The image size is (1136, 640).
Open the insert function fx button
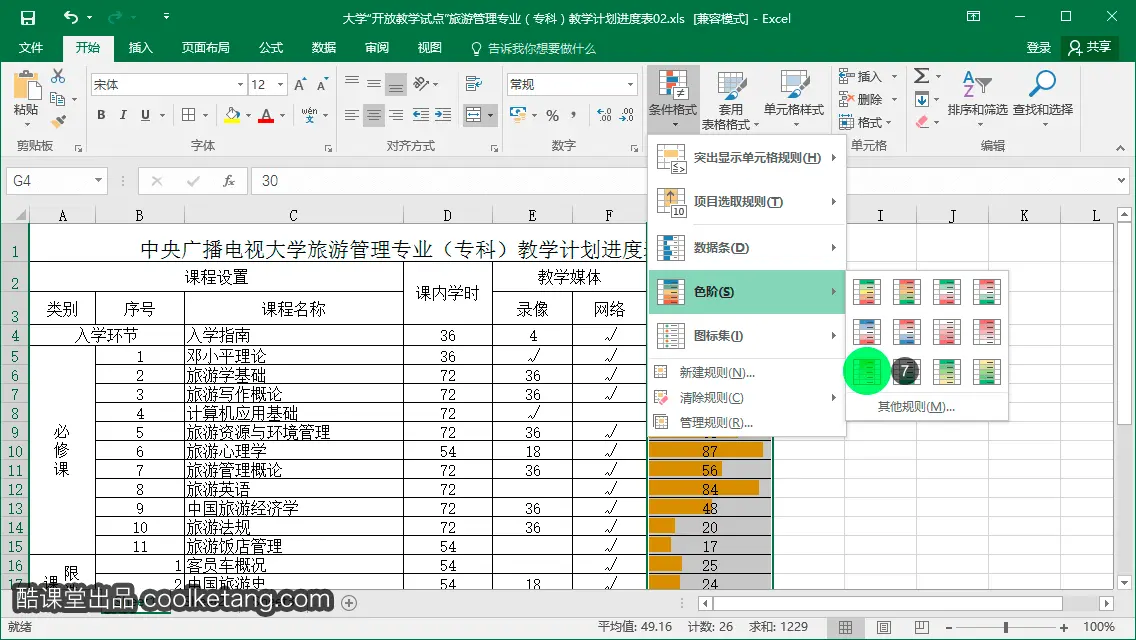(228, 180)
